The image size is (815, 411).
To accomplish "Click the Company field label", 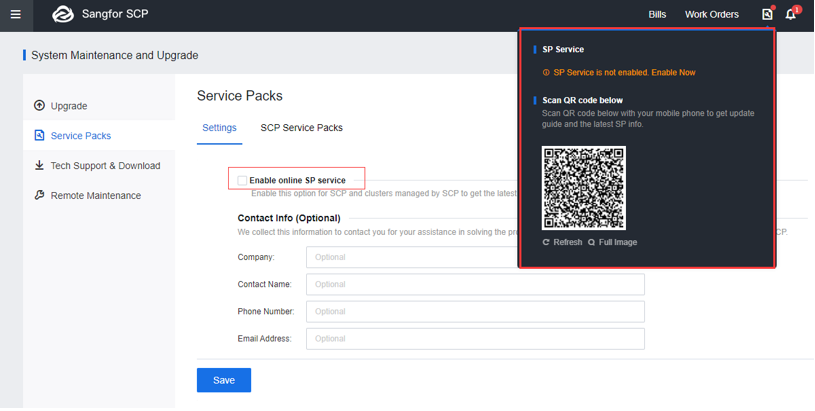I will (256, 257).
